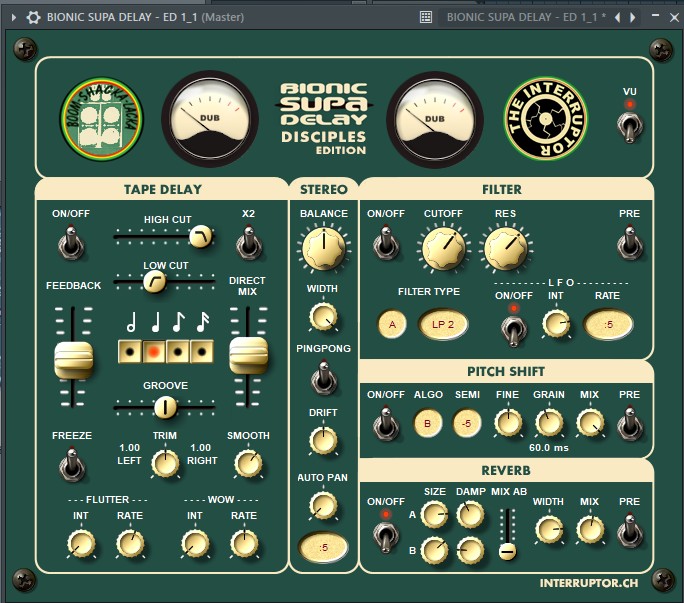
Task: Click the Reverb SIZE B knob
Action: [x=434, y=550]
